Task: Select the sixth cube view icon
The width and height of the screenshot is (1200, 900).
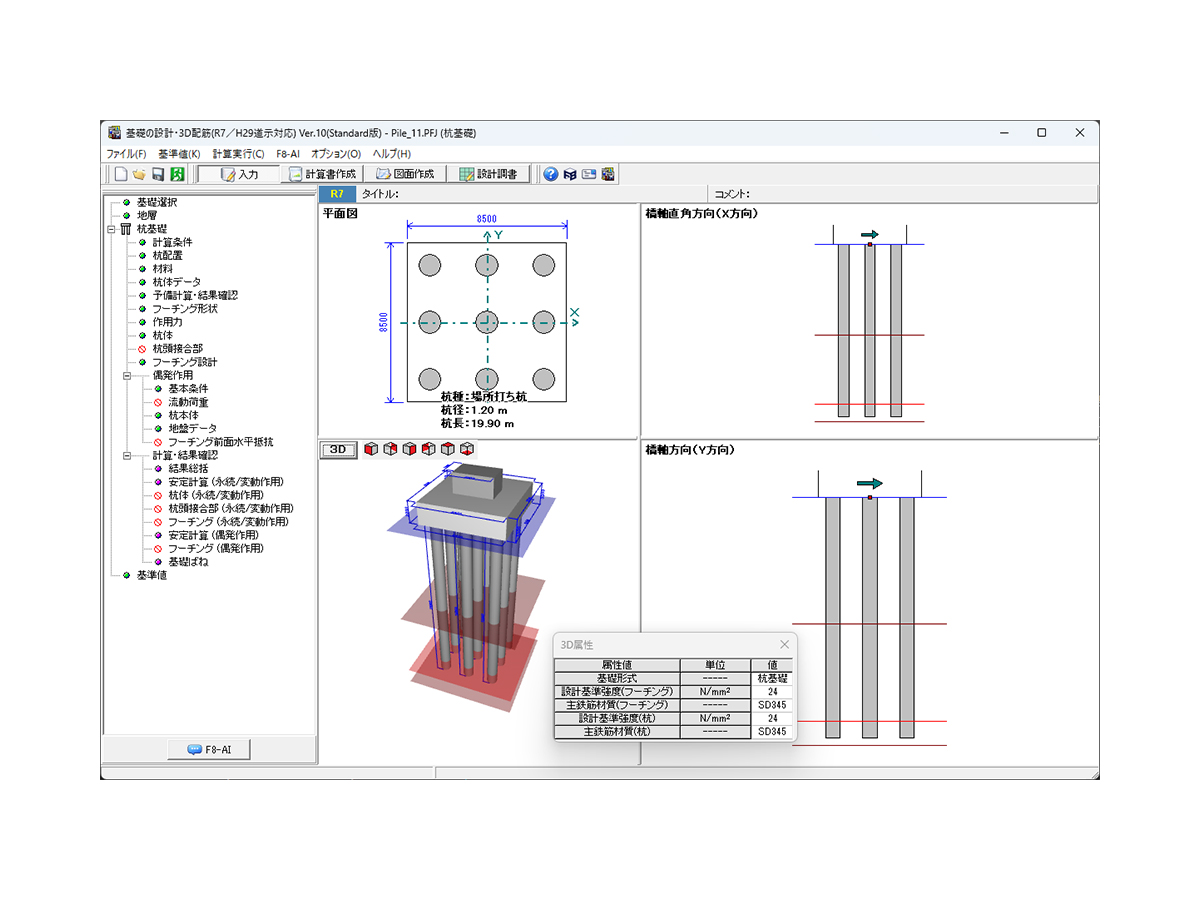Action: click(x=466, y=449)
